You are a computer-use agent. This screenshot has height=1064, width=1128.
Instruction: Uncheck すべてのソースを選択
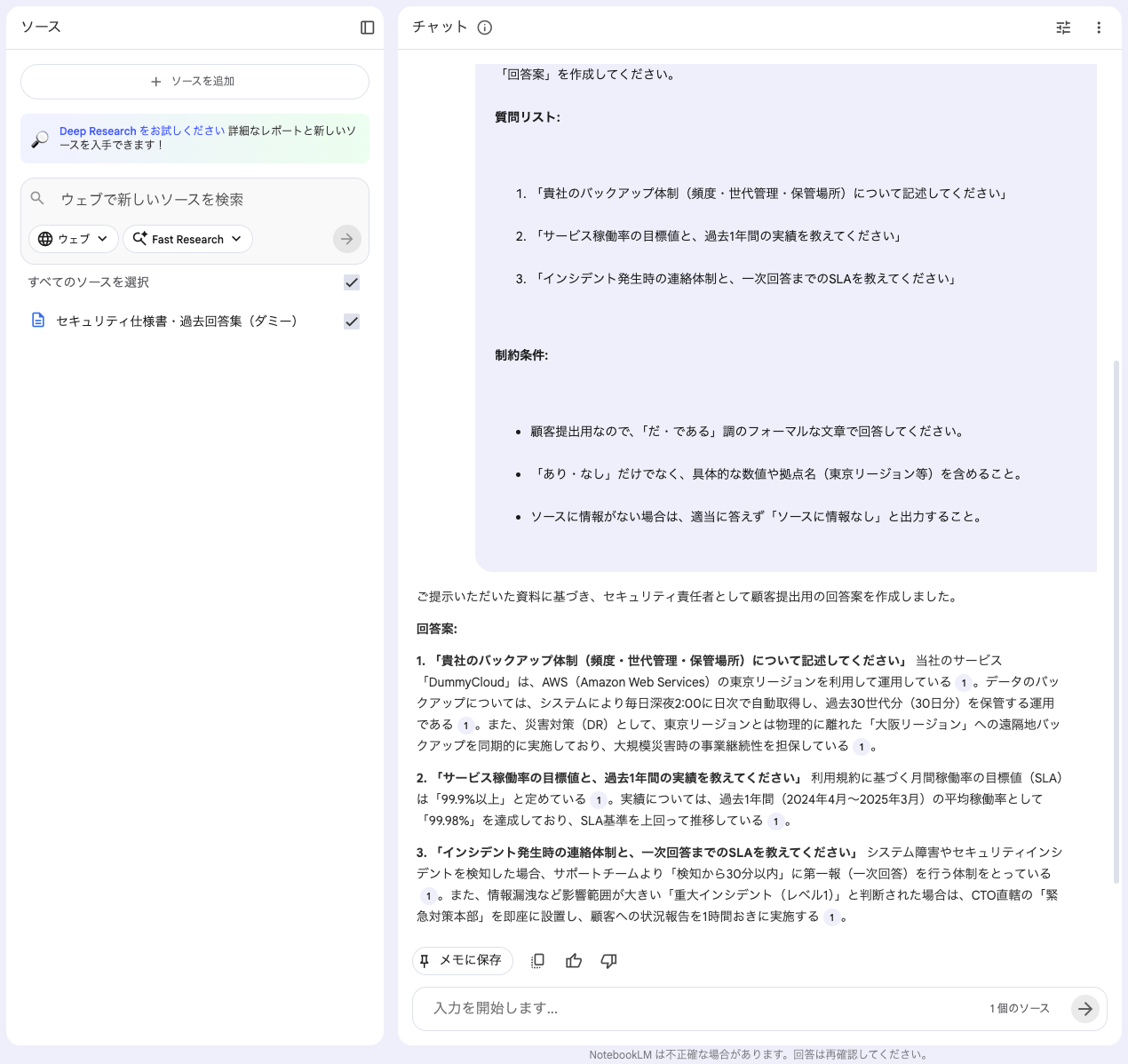352,282
